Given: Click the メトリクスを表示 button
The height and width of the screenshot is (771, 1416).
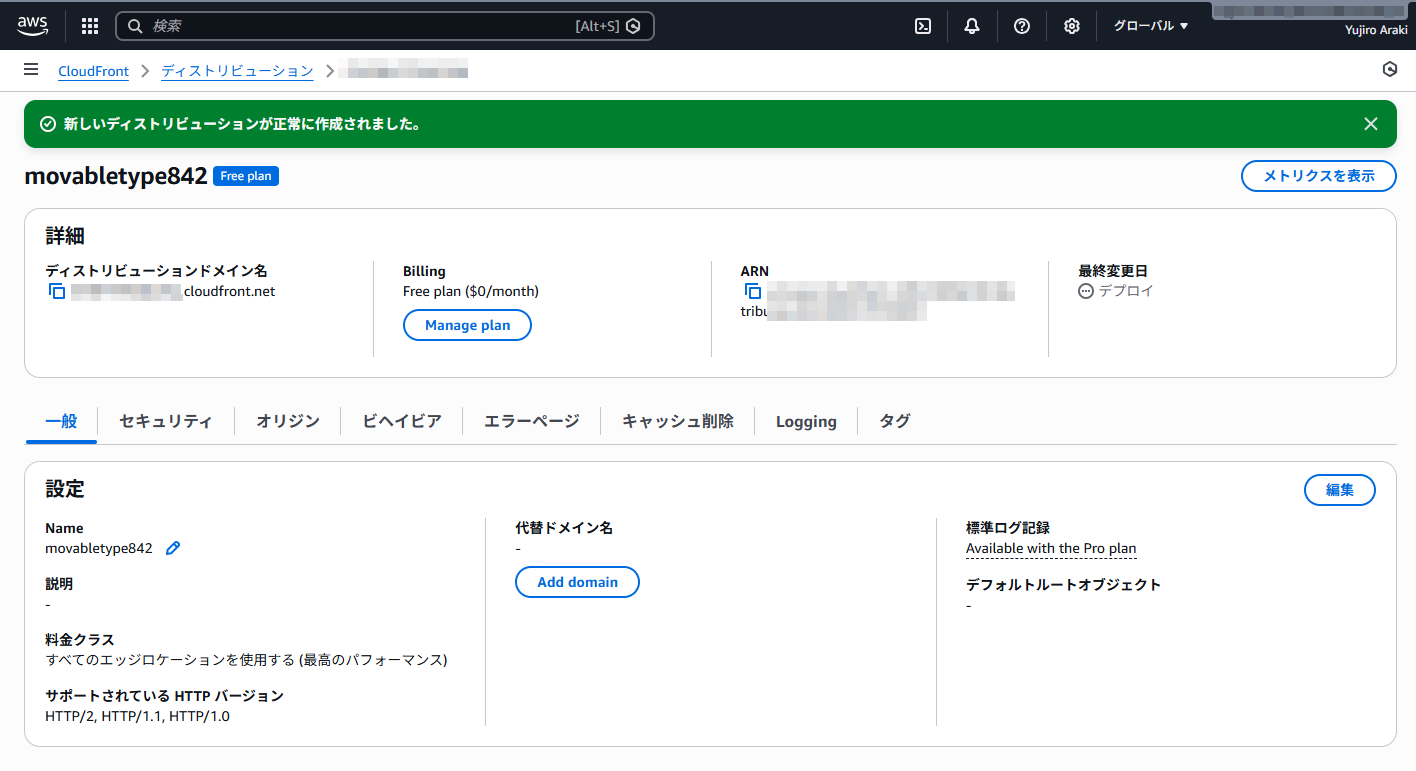Looking at the screenshot, I should click(x=1318, y=176).
